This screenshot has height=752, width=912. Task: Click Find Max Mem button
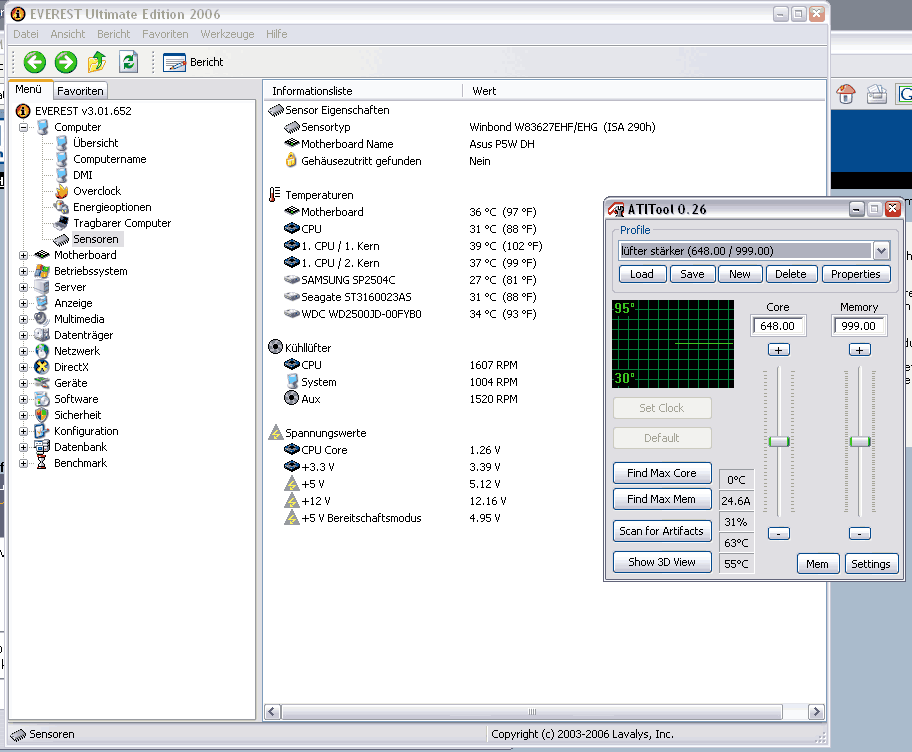(662, 499)
